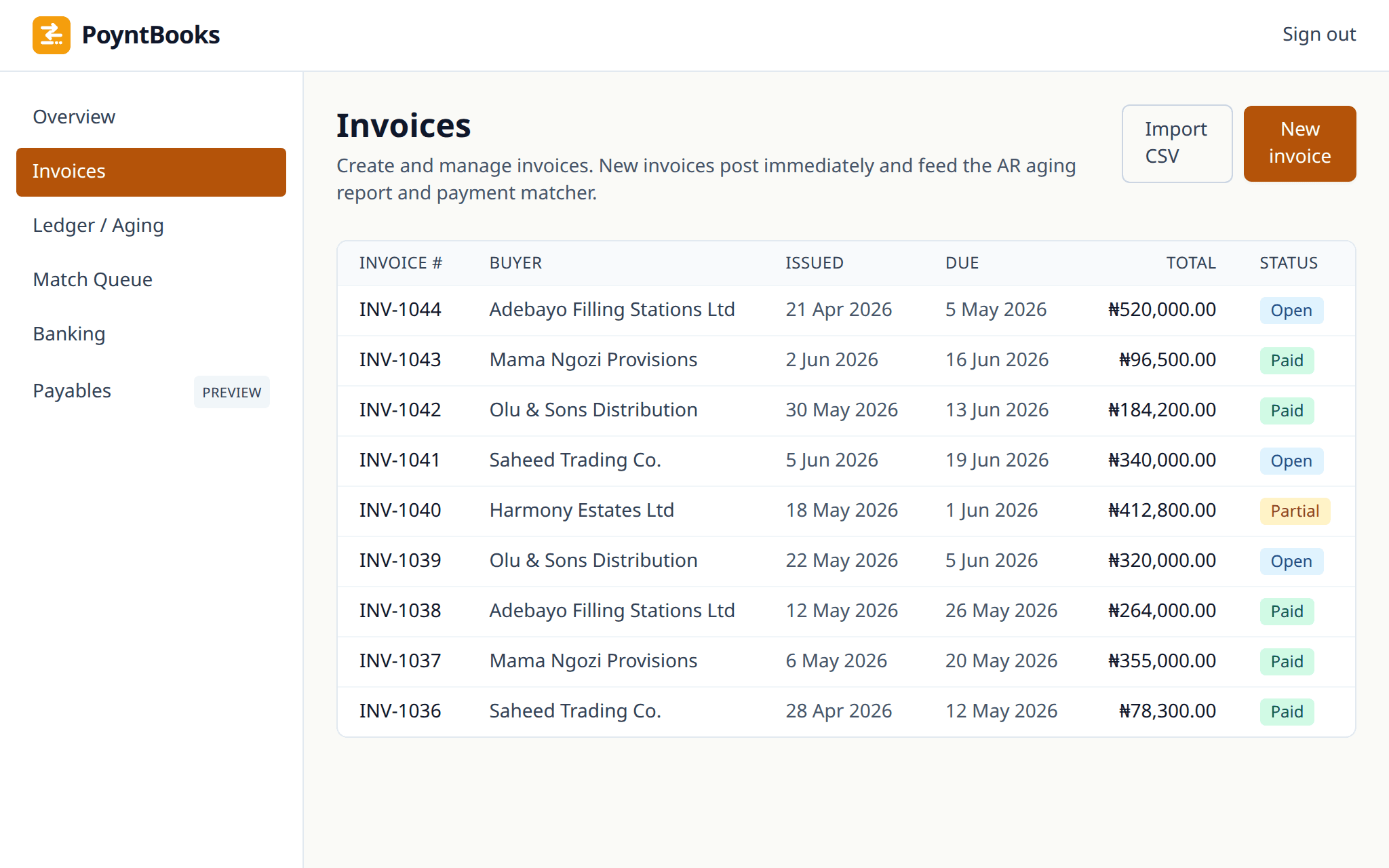Click the ₦78,300.00 total
Image resolution: width=1389 pixels, height=868 pixels.
click(x=1167, y=711)
